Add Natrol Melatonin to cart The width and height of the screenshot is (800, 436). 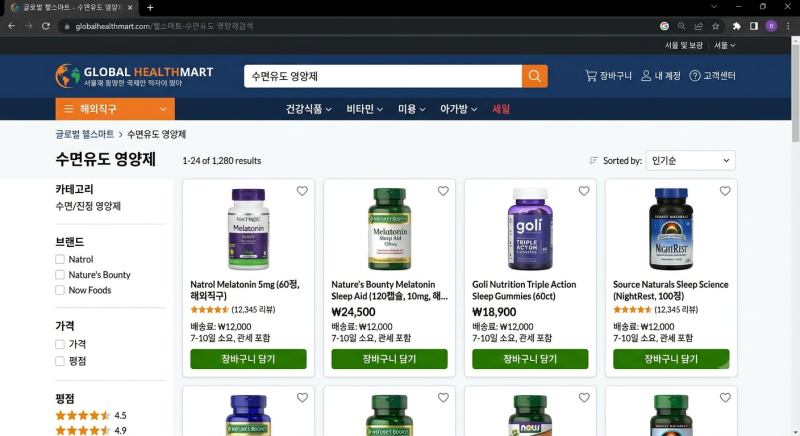pyautogui.click(x=248, y=359)
